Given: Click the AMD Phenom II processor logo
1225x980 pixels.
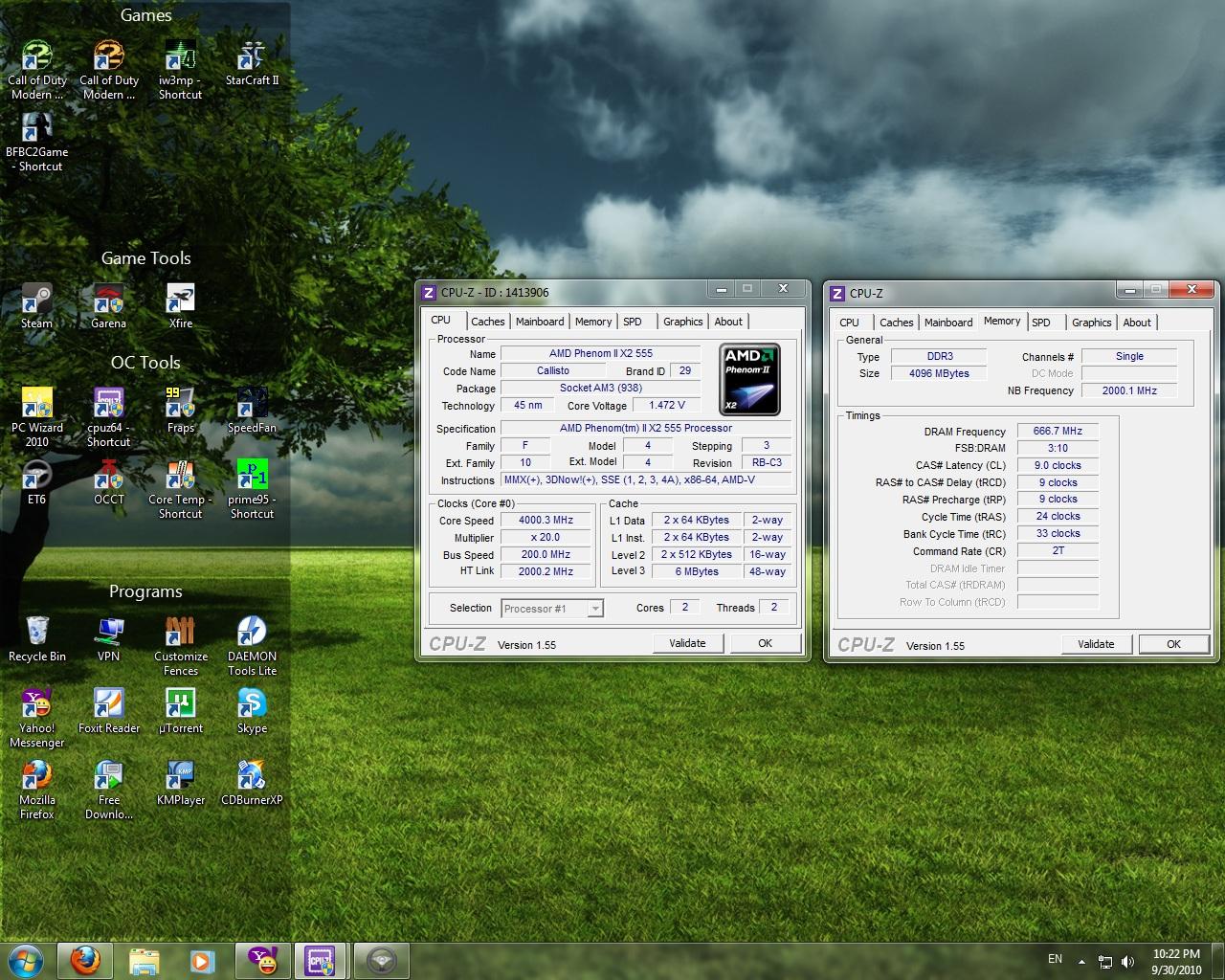Looking at the screenshot, I should point(750,379).
